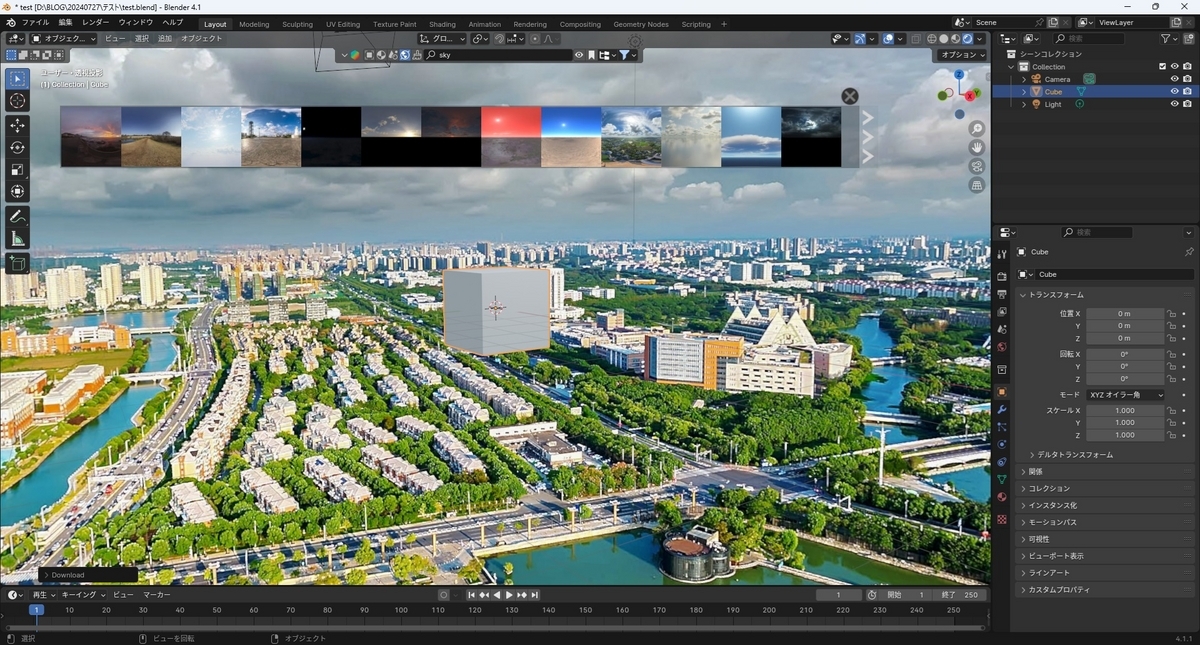Image resolution: width=1200 pixels, height=645 pixels.
Task: Select the Measure tool
Action: [x=17, y=238]
